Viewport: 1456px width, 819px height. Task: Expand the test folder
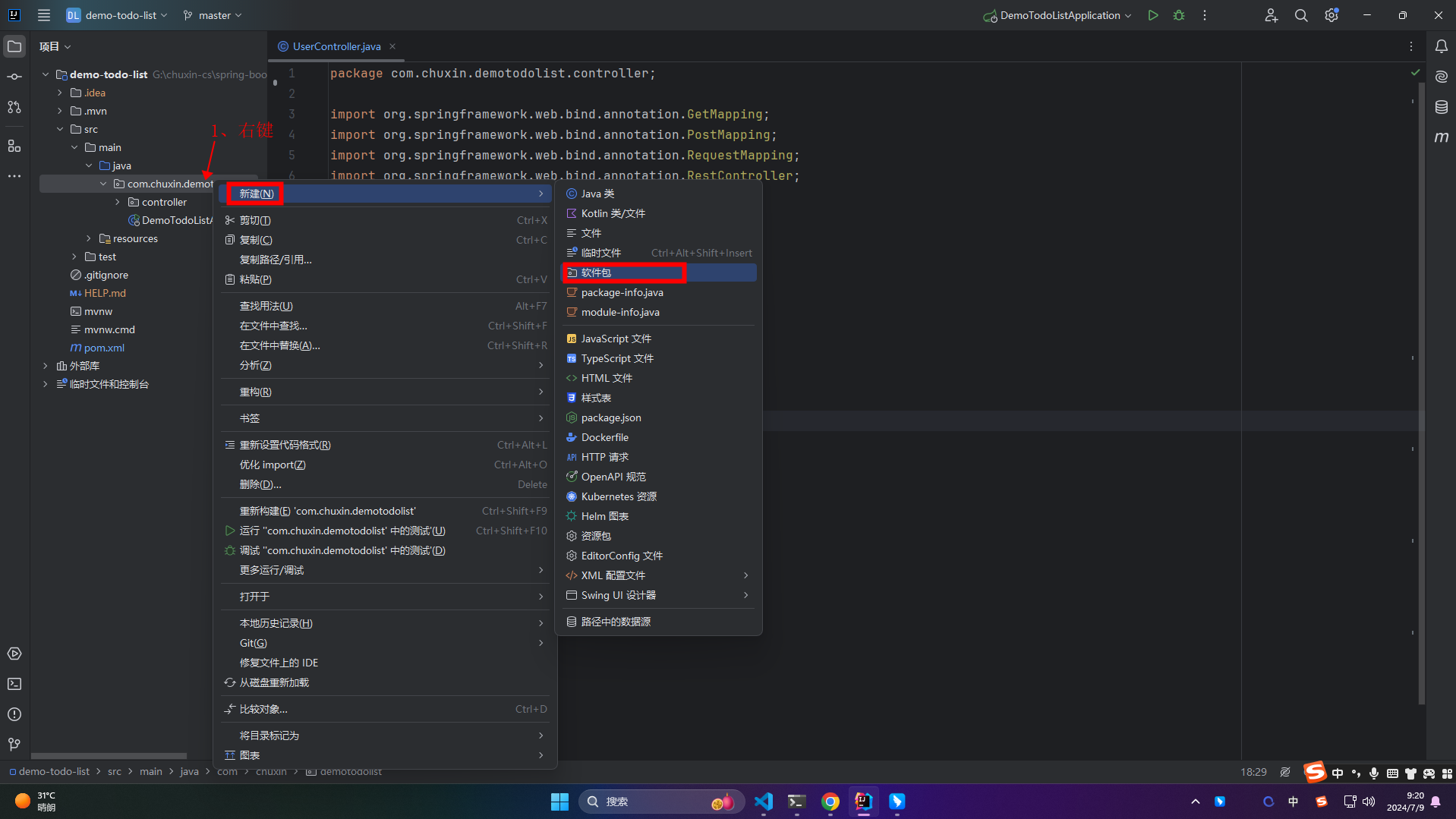(x=74, y=257)
